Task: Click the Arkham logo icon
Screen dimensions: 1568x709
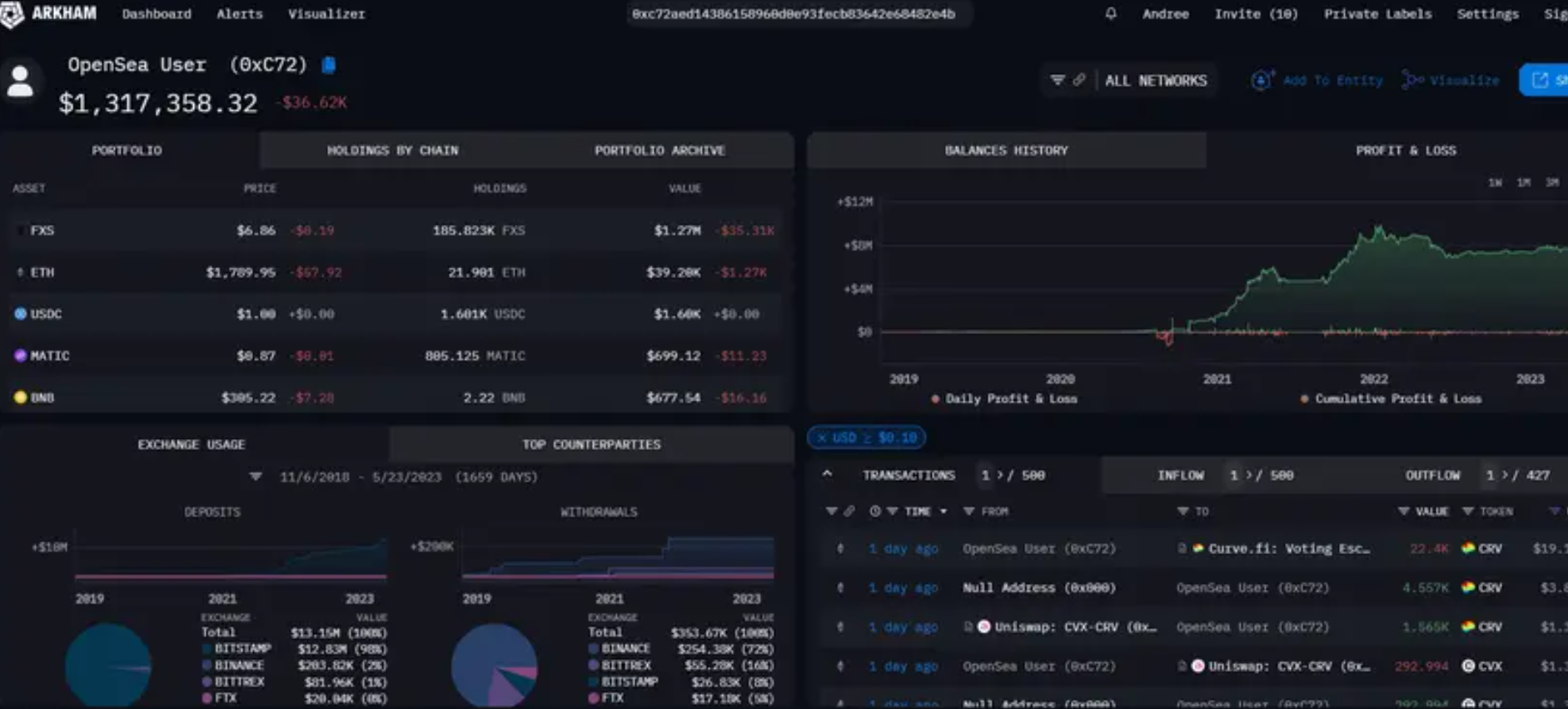Action: pyautogui.click(x=12, y=14)
